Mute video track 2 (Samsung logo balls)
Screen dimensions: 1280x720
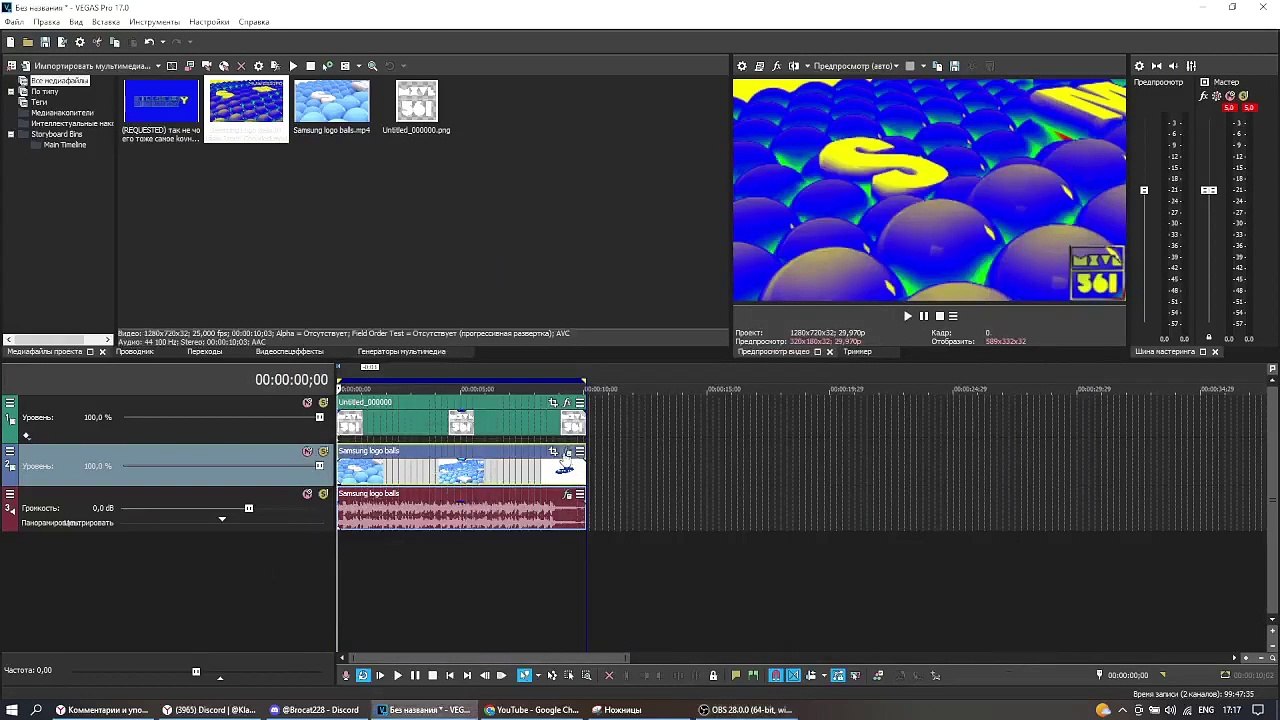(307, 452)
